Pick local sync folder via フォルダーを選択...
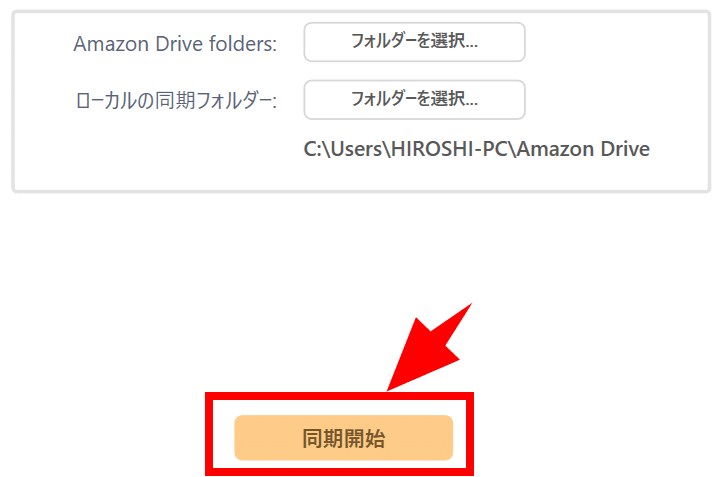 [x=414, y=99]
